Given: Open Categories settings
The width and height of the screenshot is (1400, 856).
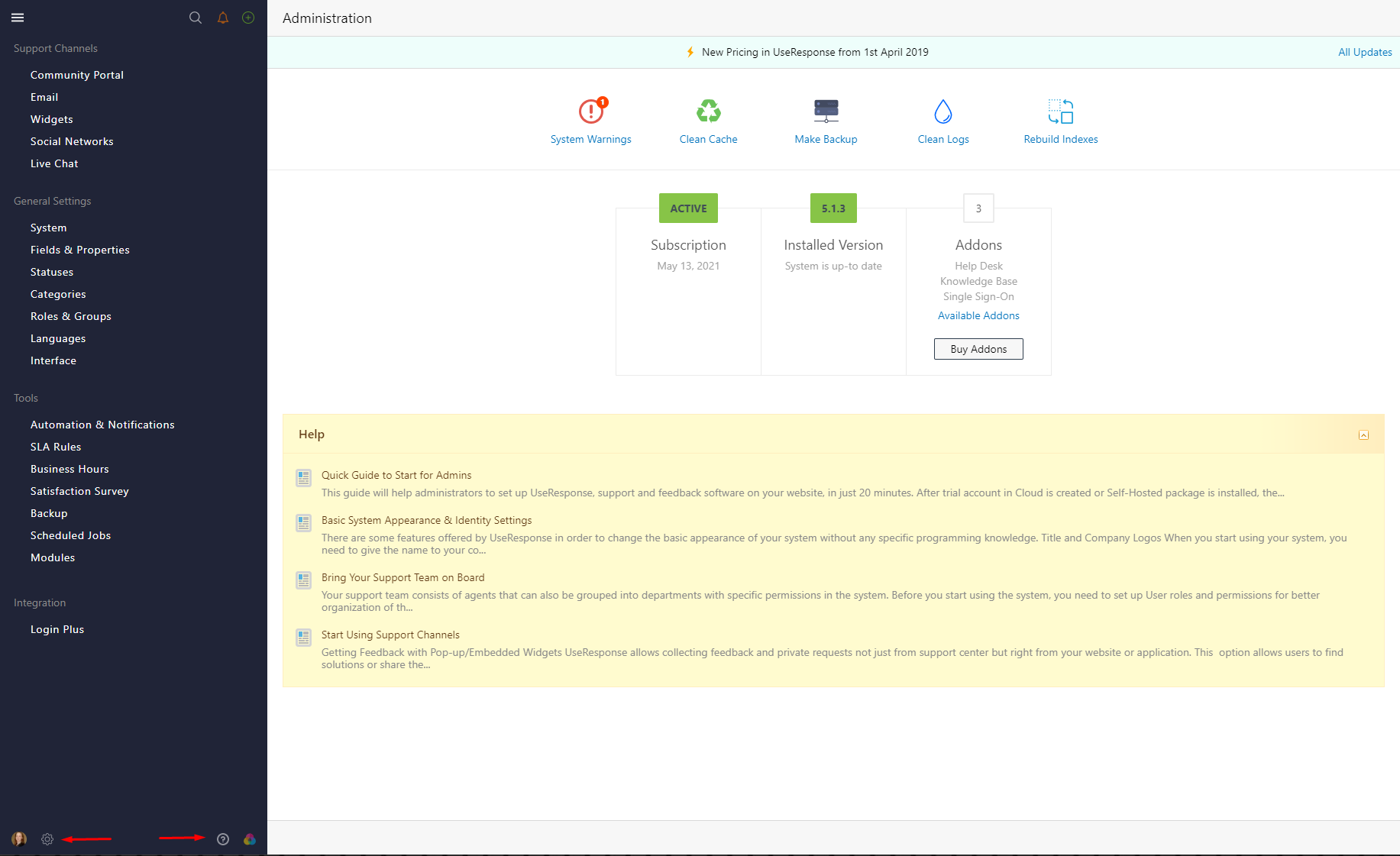Looking at the screenshot, I should (x=58, y=294).
